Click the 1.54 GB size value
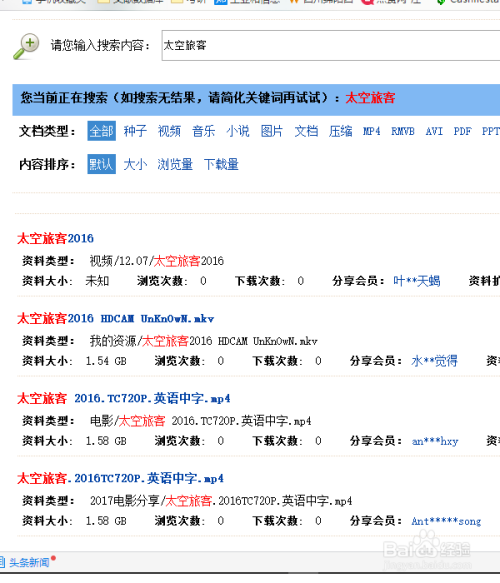The height and width of the screenshot is (583, 500). 106,361
